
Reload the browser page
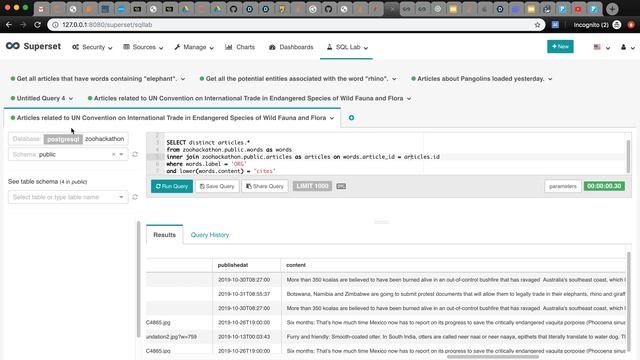(37, 25)
